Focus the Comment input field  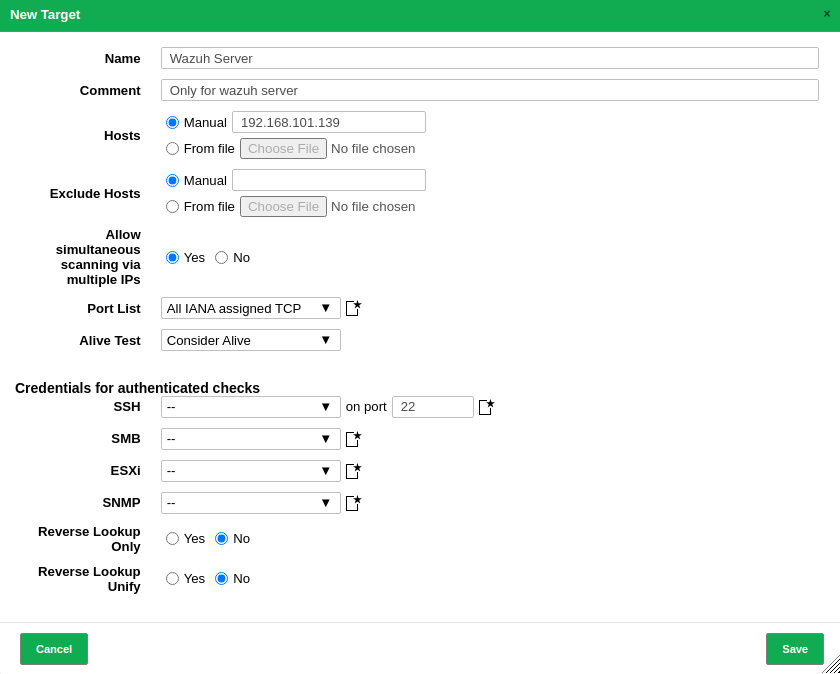point(490,90)
